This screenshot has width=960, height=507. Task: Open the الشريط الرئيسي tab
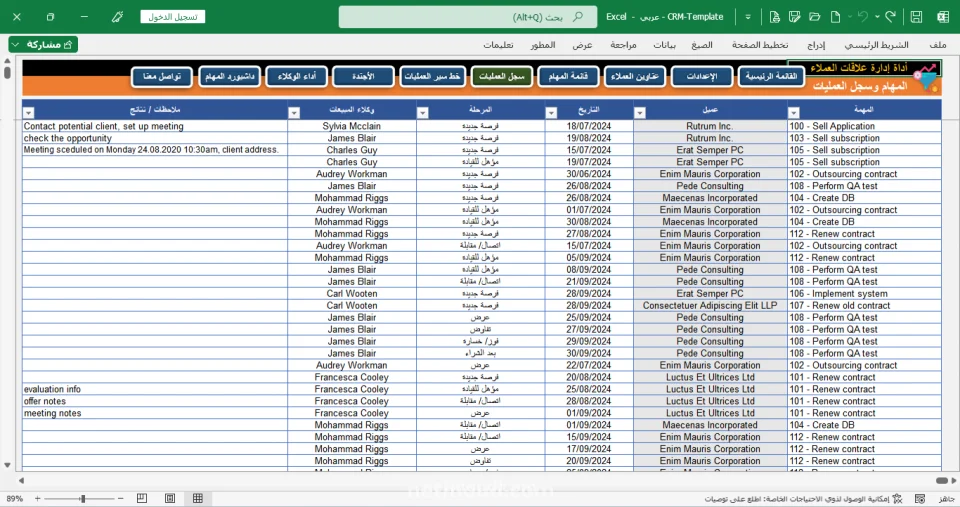click(876, 45)
